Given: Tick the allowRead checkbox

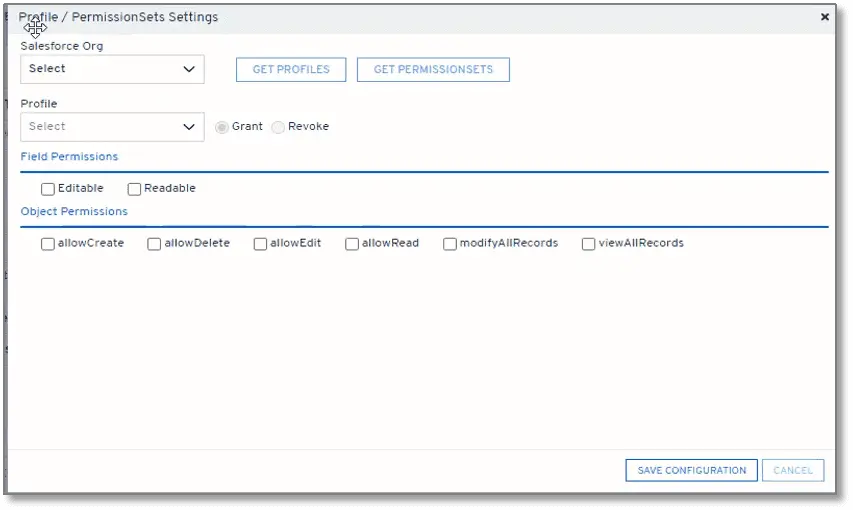Looking at the screenshot, I should tap(352, 244).
